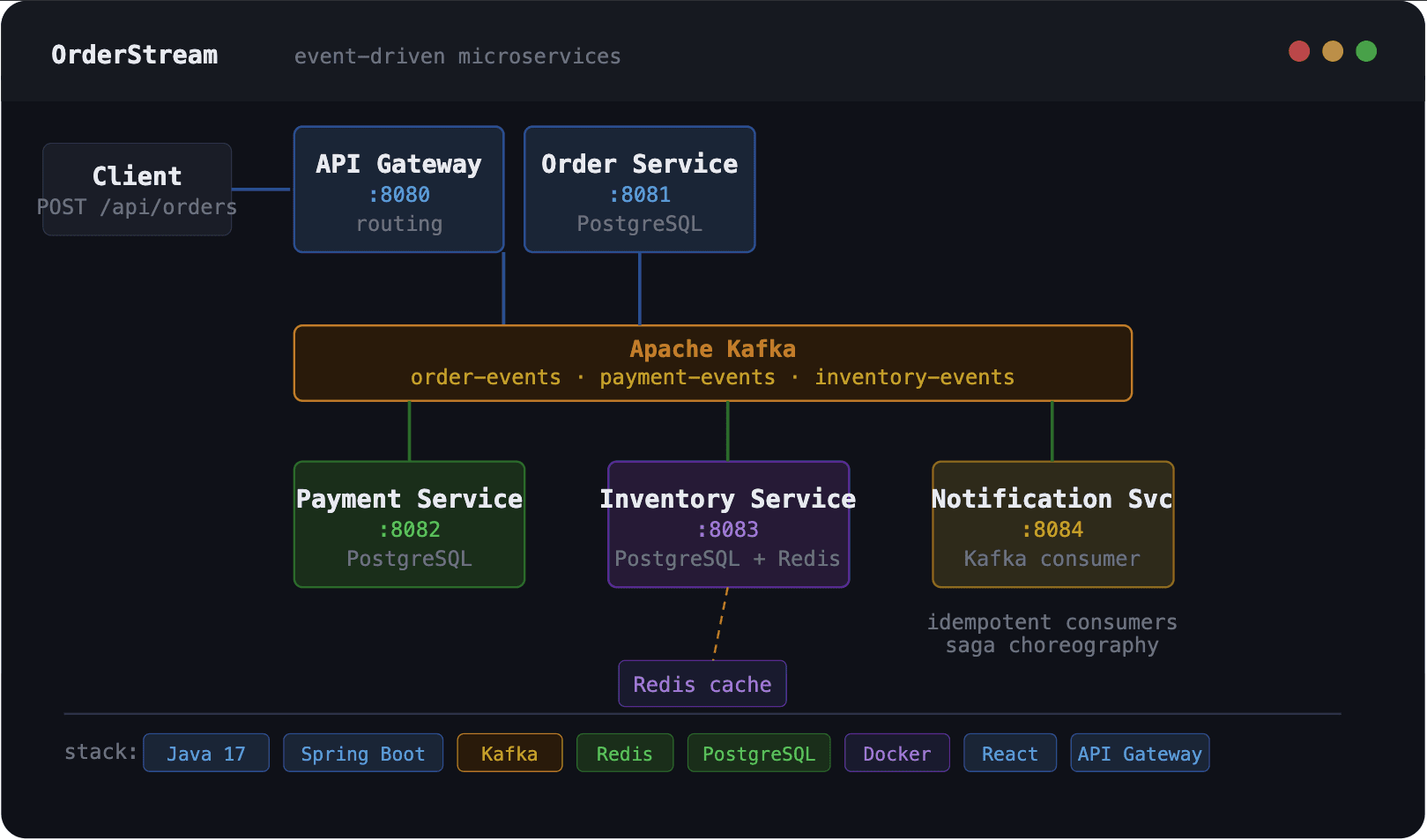Expand the payment-events topic label
The image size is (1427, 840).
pos(687,377)
